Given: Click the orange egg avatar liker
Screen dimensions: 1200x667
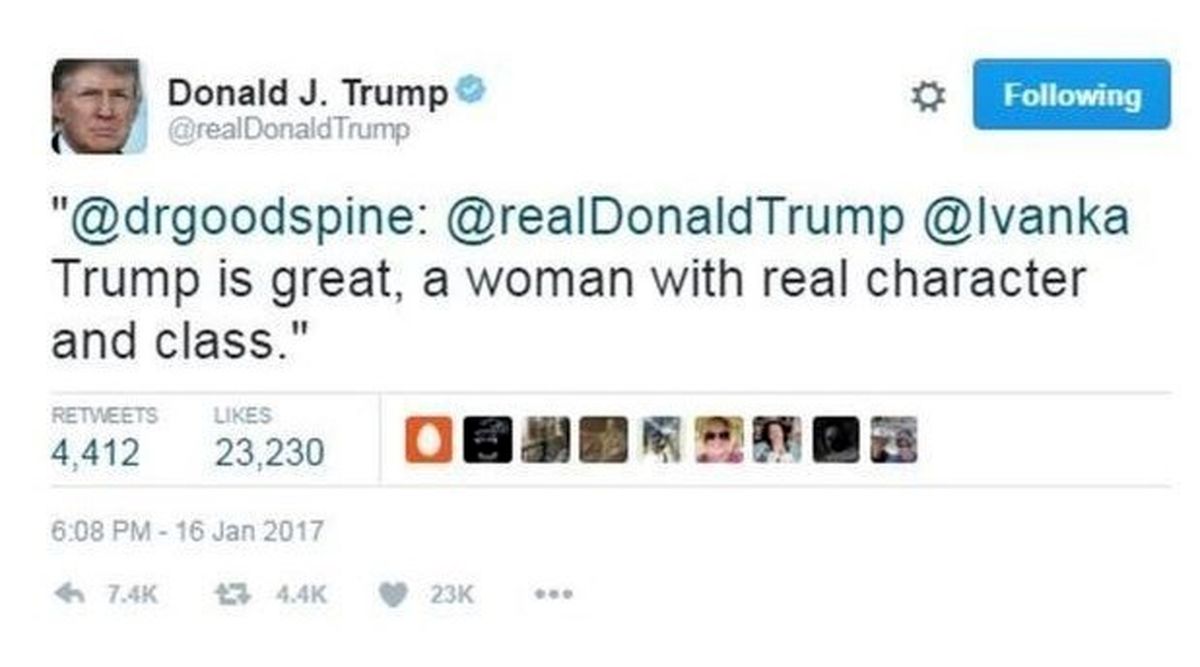Looking at the screenshot, I should pos(428,440).
